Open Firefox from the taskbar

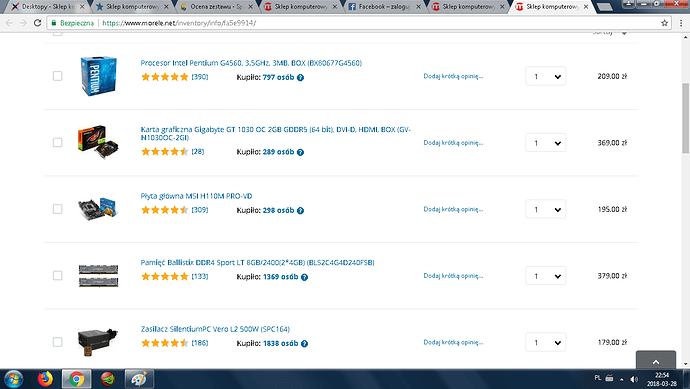45,378
